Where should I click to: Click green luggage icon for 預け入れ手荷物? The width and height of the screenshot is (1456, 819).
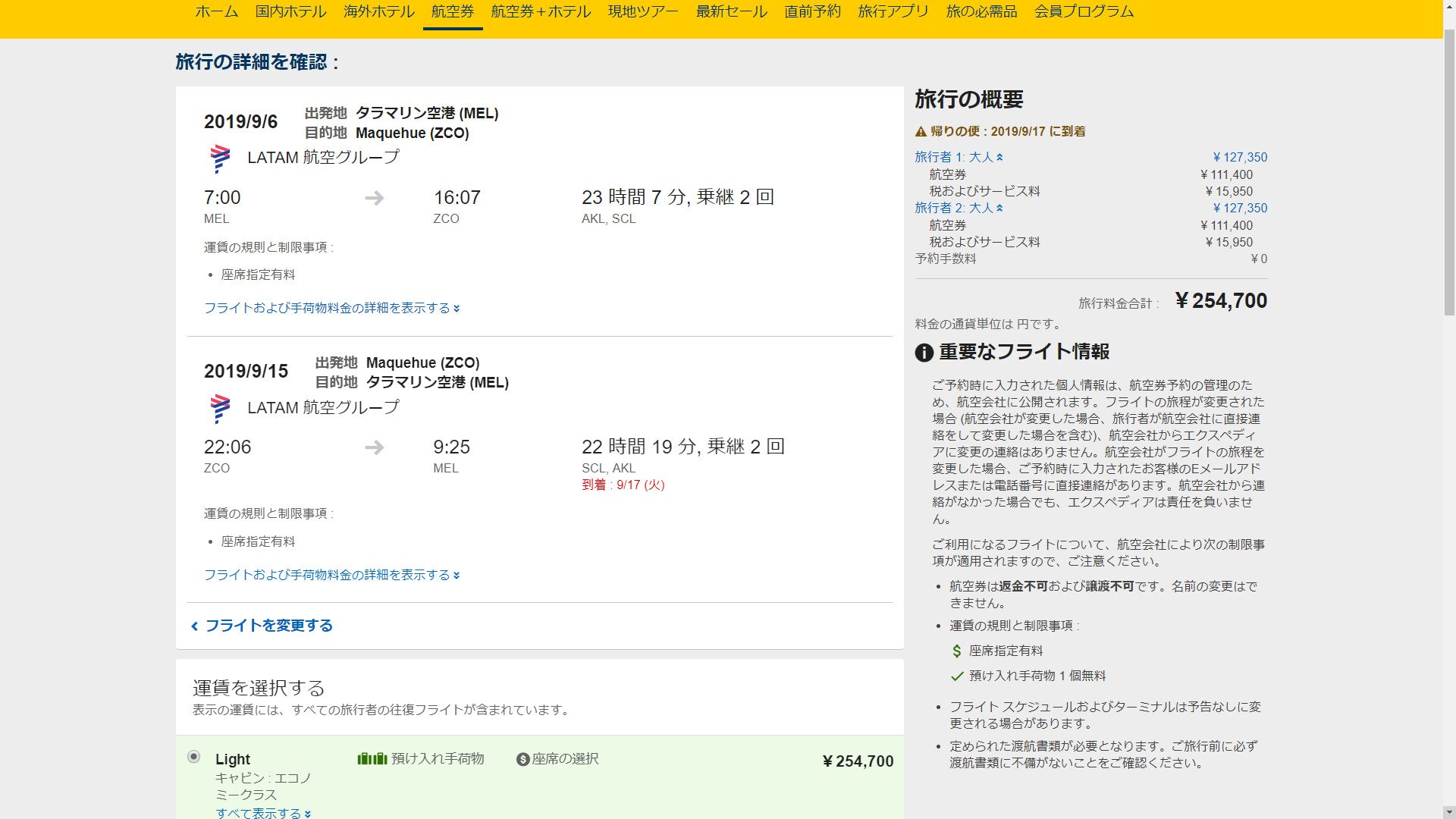(x=372, y=759)
